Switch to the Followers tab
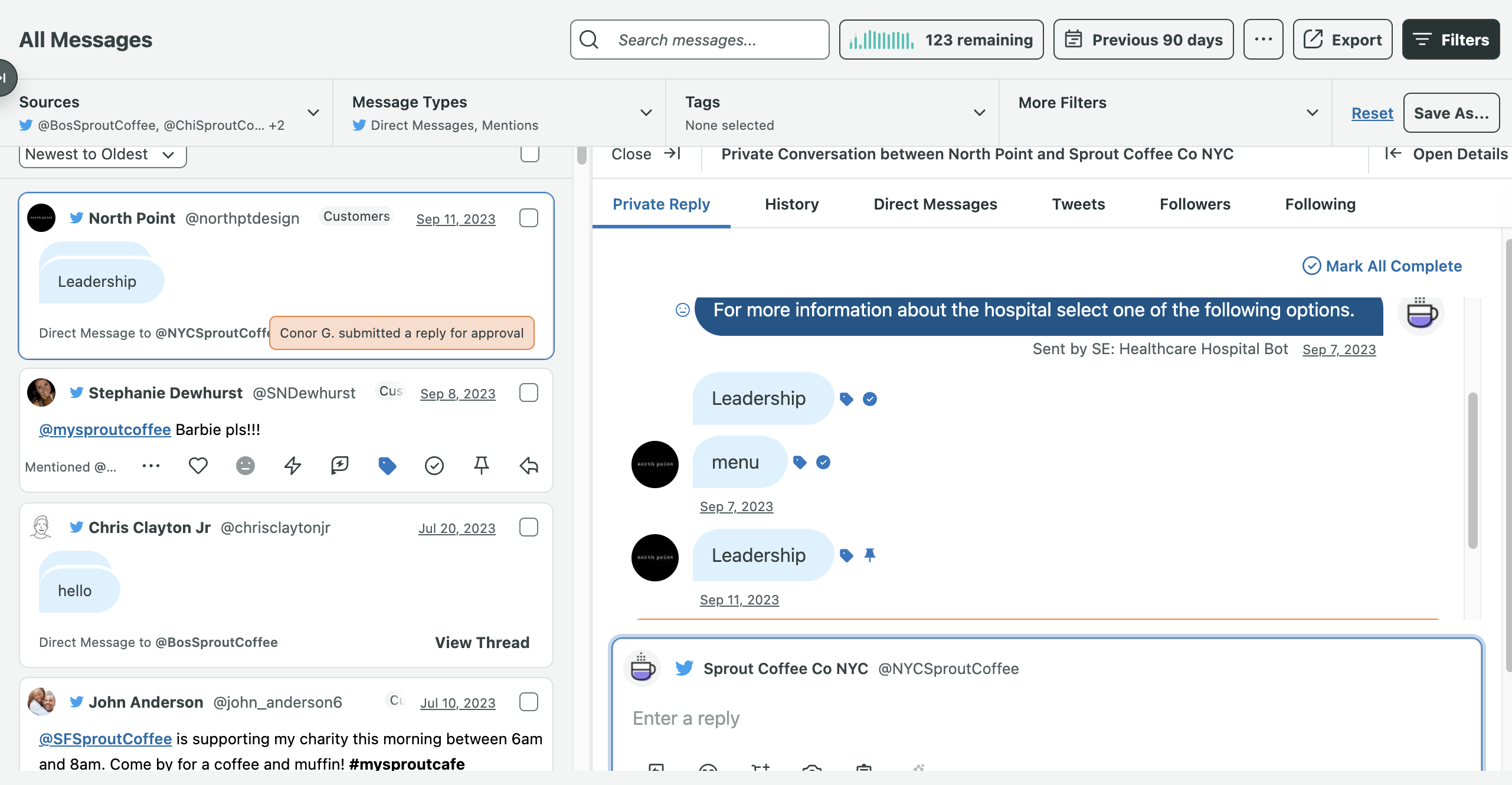This screenshot has width=1512, height=785. click(1194, 204)
